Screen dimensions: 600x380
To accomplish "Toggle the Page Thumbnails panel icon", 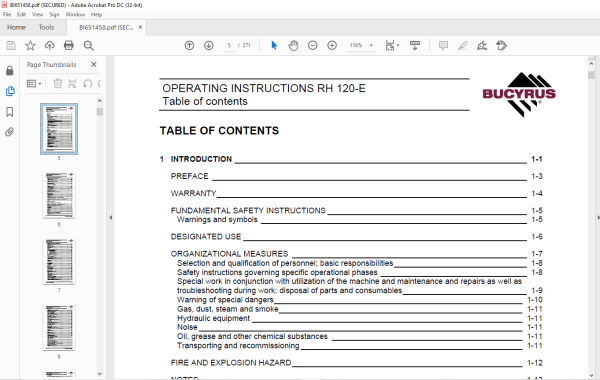I will 10,91.
